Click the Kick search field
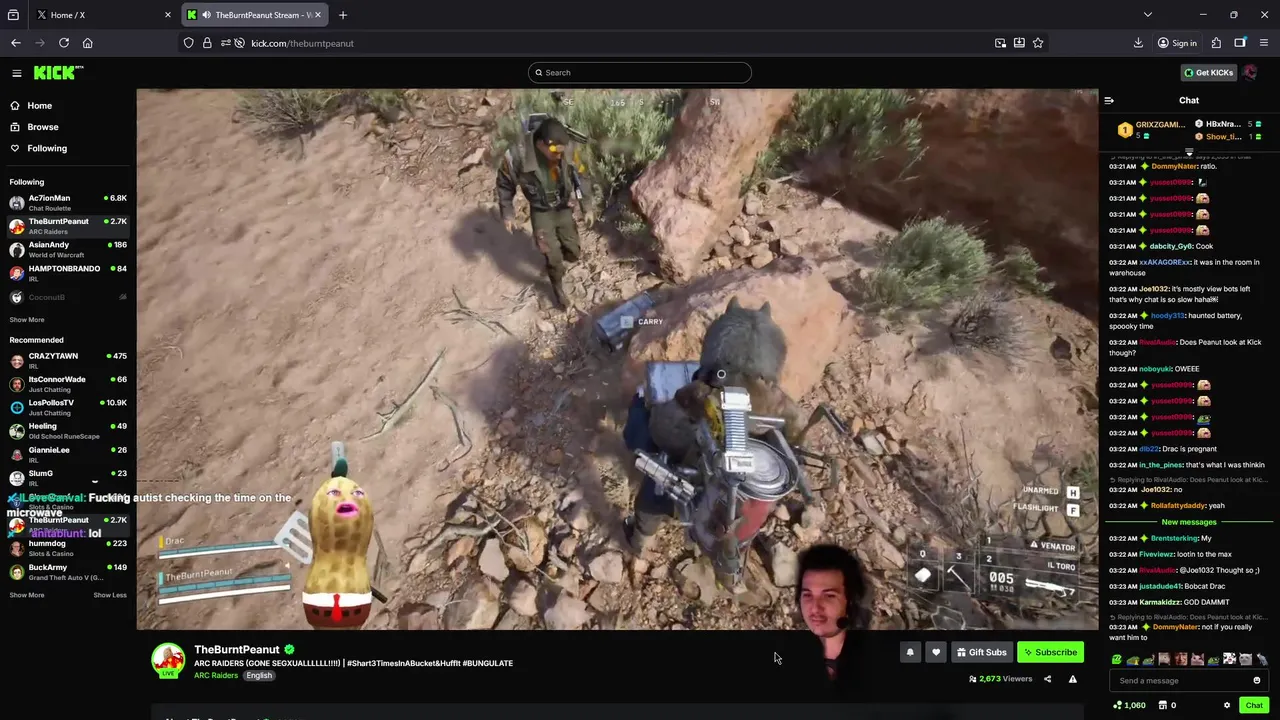 640,72
